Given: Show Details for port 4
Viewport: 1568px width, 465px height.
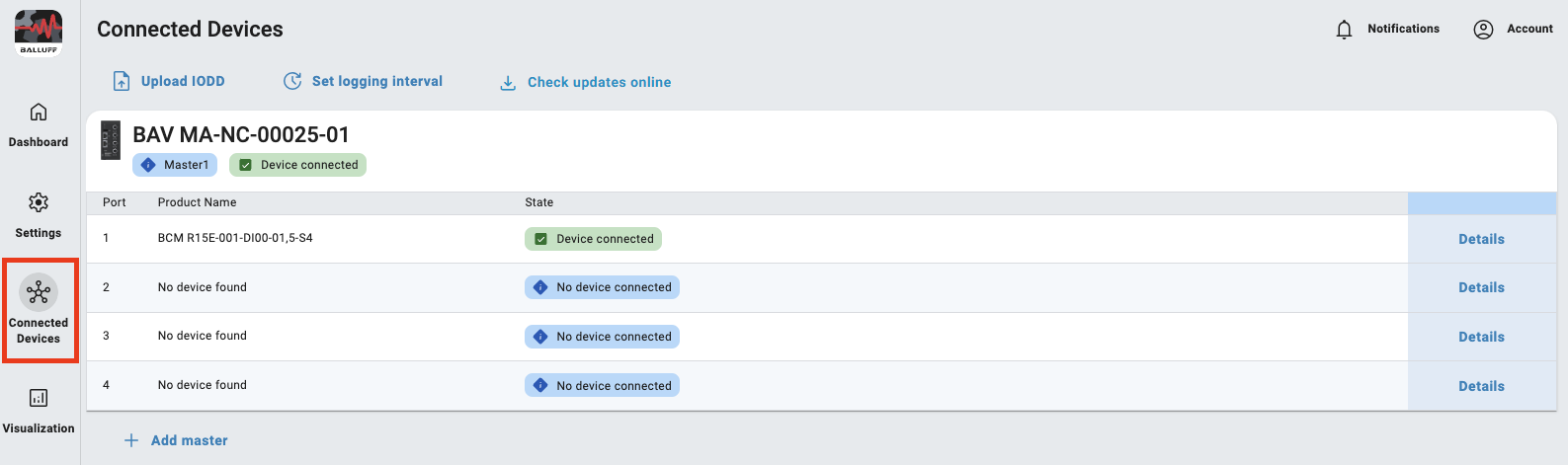Looking at the screenshot, I should point(1481,386).
